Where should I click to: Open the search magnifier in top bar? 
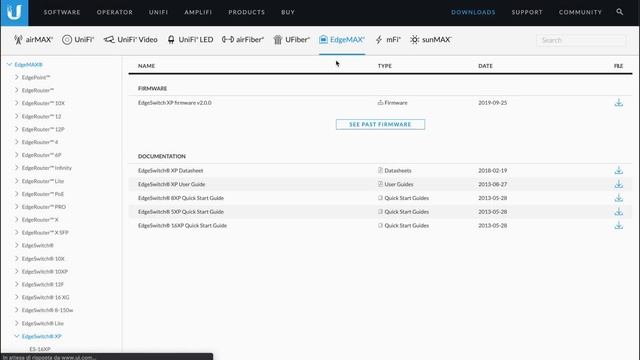620,12
